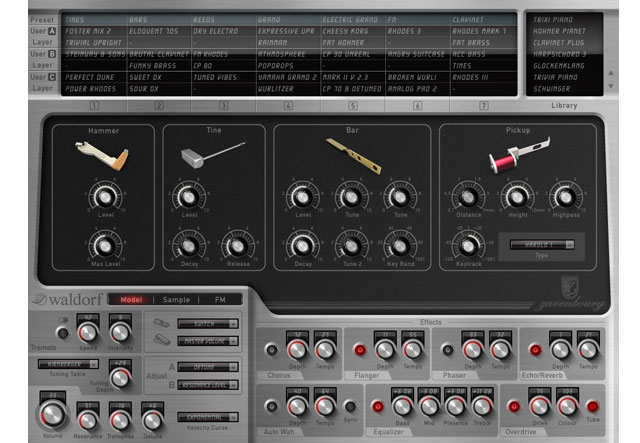Click the Volume knob

[x=52, y=415]
